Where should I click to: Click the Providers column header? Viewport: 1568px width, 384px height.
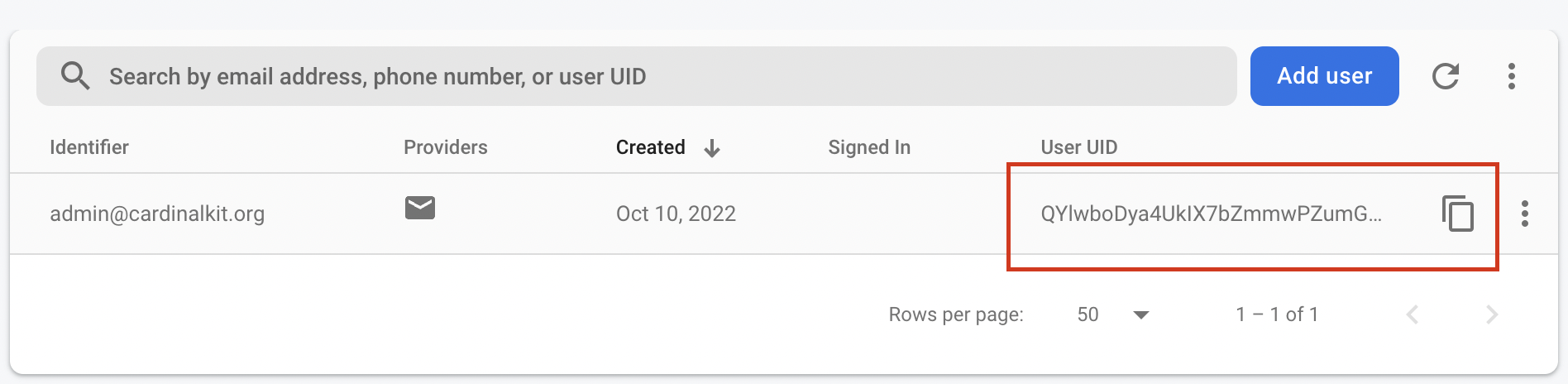[445, 147]
